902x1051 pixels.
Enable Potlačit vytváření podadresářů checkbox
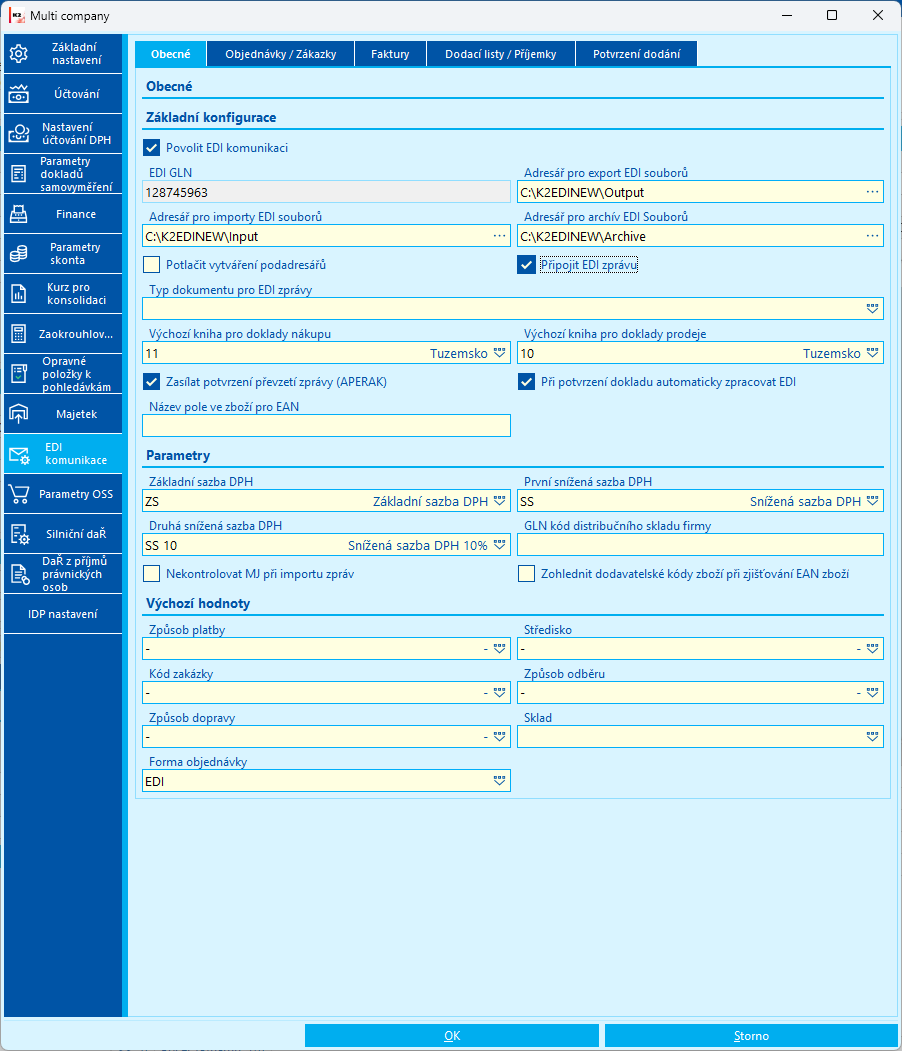click(152, 265)
